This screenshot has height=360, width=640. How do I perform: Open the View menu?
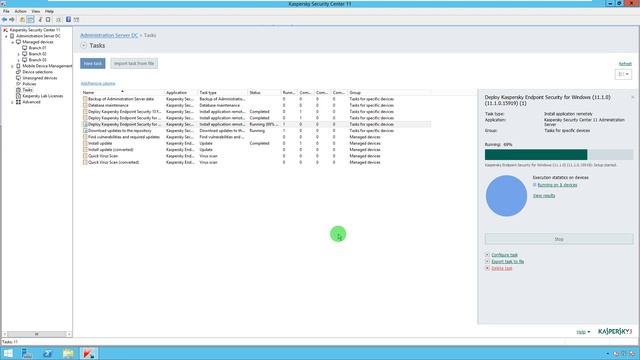(x=36, y=11)
